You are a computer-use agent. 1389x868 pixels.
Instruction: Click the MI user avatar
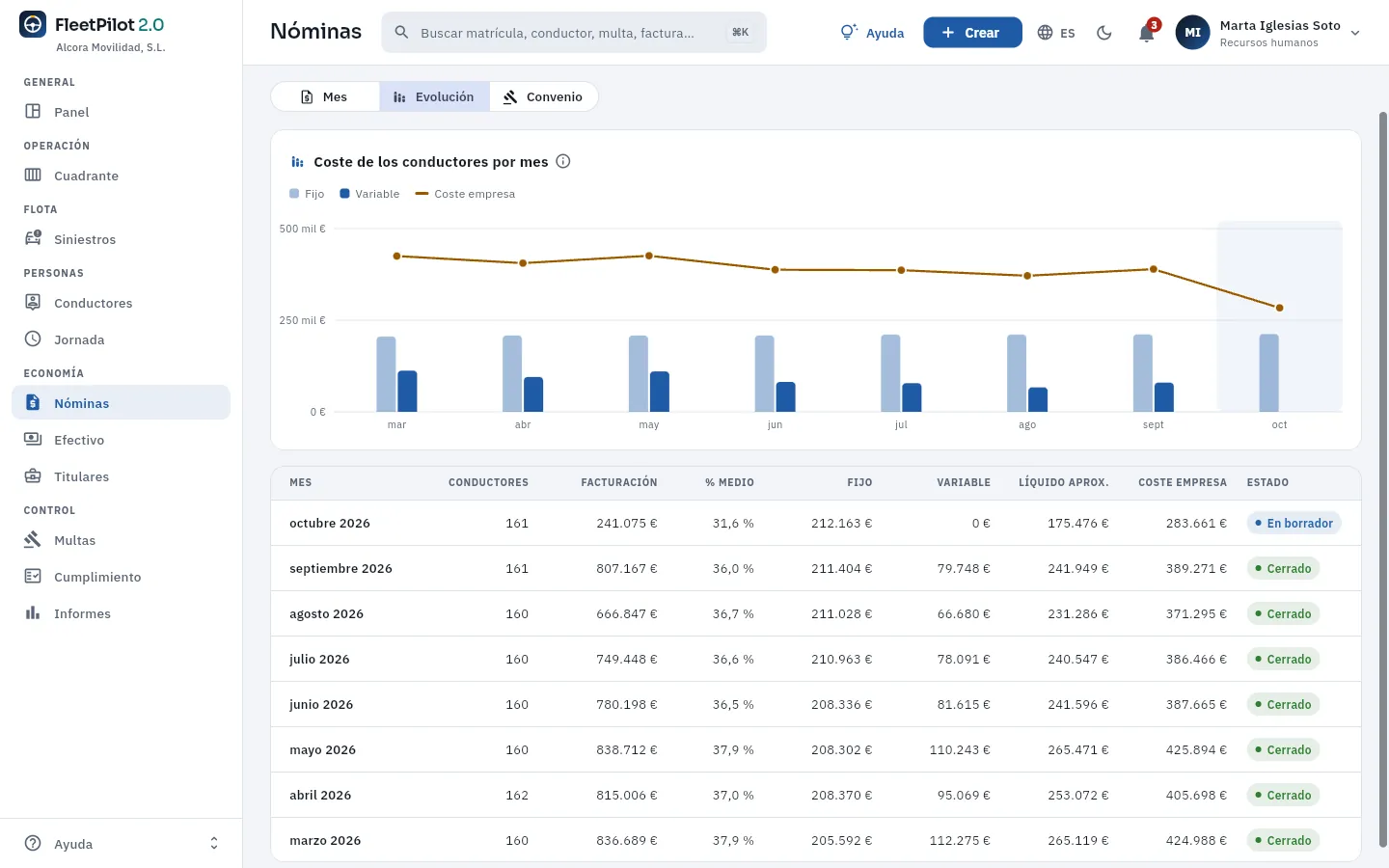coord(1192,33)
